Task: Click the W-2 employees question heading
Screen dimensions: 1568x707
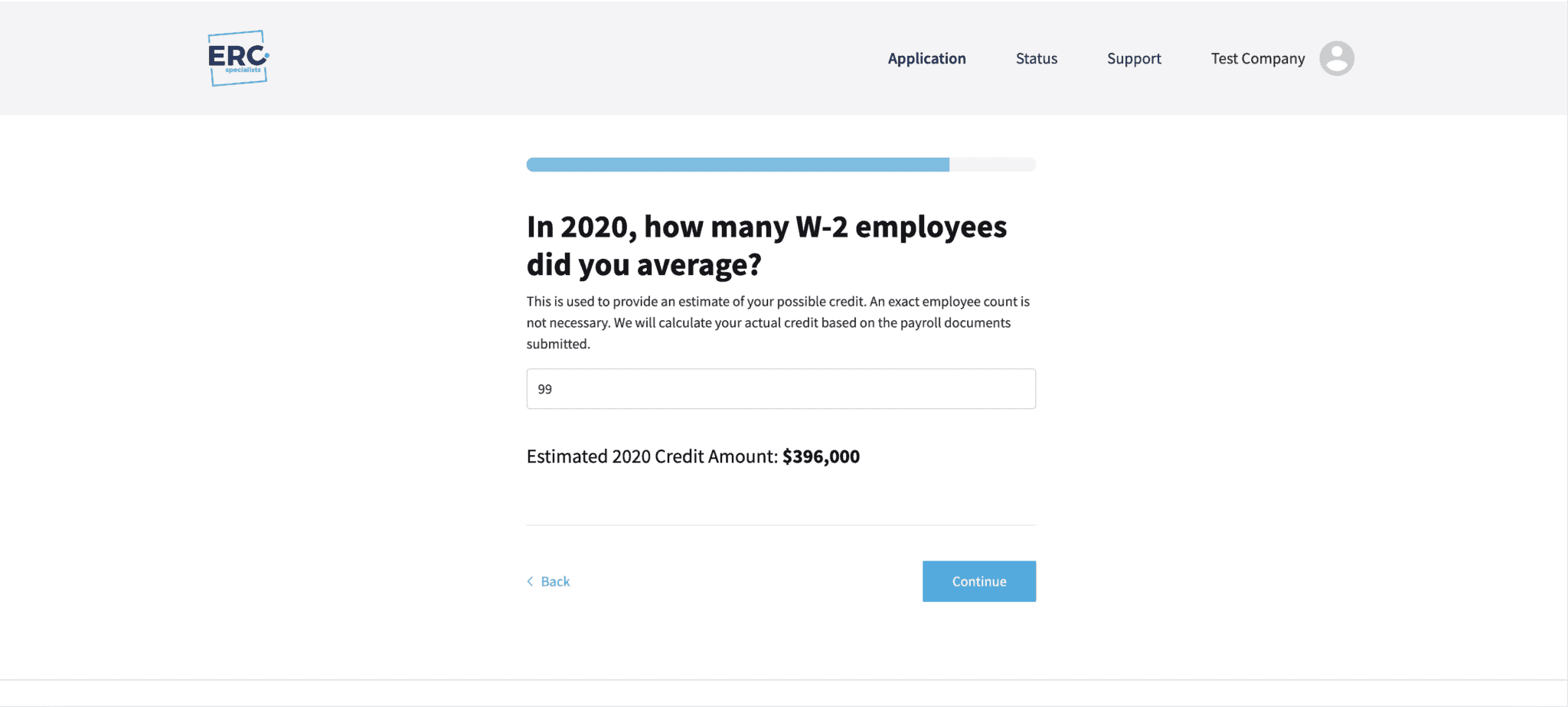Action: [766, 245]
